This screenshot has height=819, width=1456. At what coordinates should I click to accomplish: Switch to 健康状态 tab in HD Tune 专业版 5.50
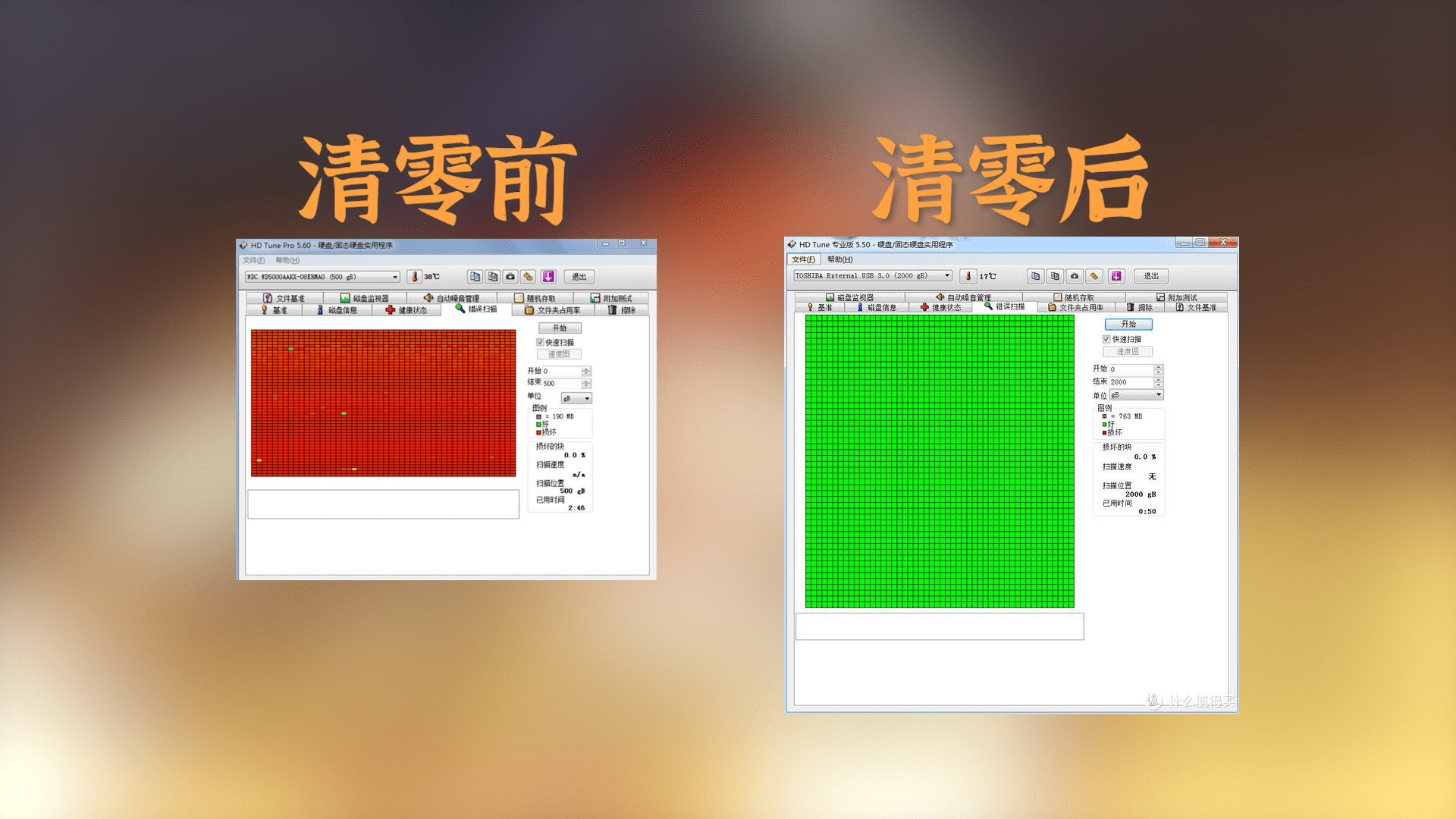(x=941, y=307)
